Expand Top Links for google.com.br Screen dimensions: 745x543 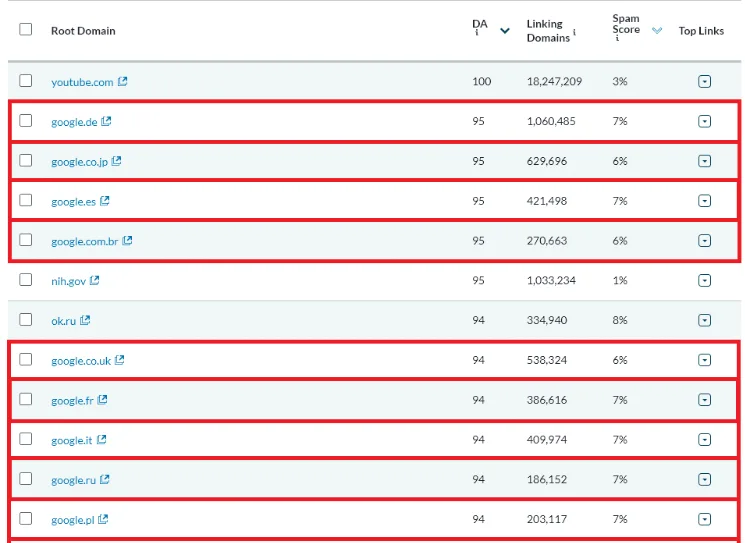(705, 241)
